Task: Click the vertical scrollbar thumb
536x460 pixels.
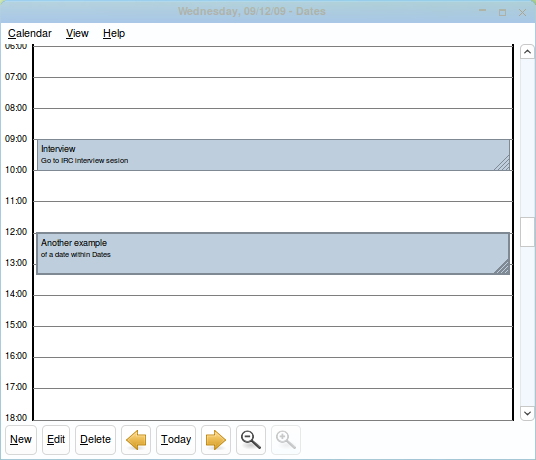Action: click(527, 232)
